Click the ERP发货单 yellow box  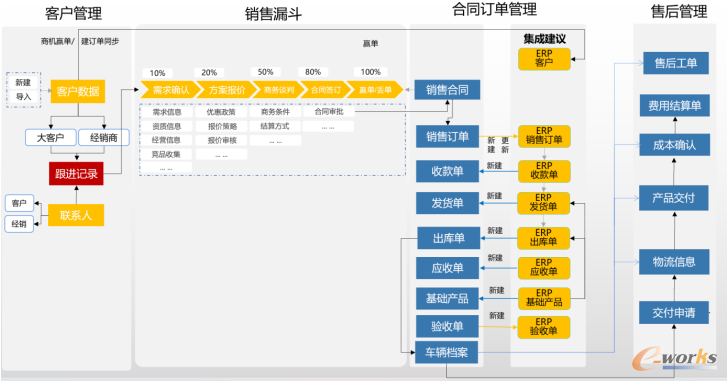pyautogui.click(x=543, y=203)
